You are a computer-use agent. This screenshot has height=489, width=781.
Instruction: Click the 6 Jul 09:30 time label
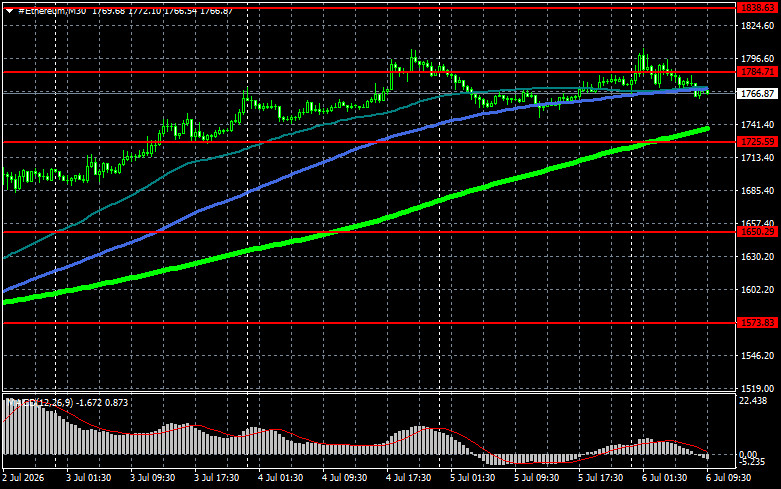pos(729,478)
